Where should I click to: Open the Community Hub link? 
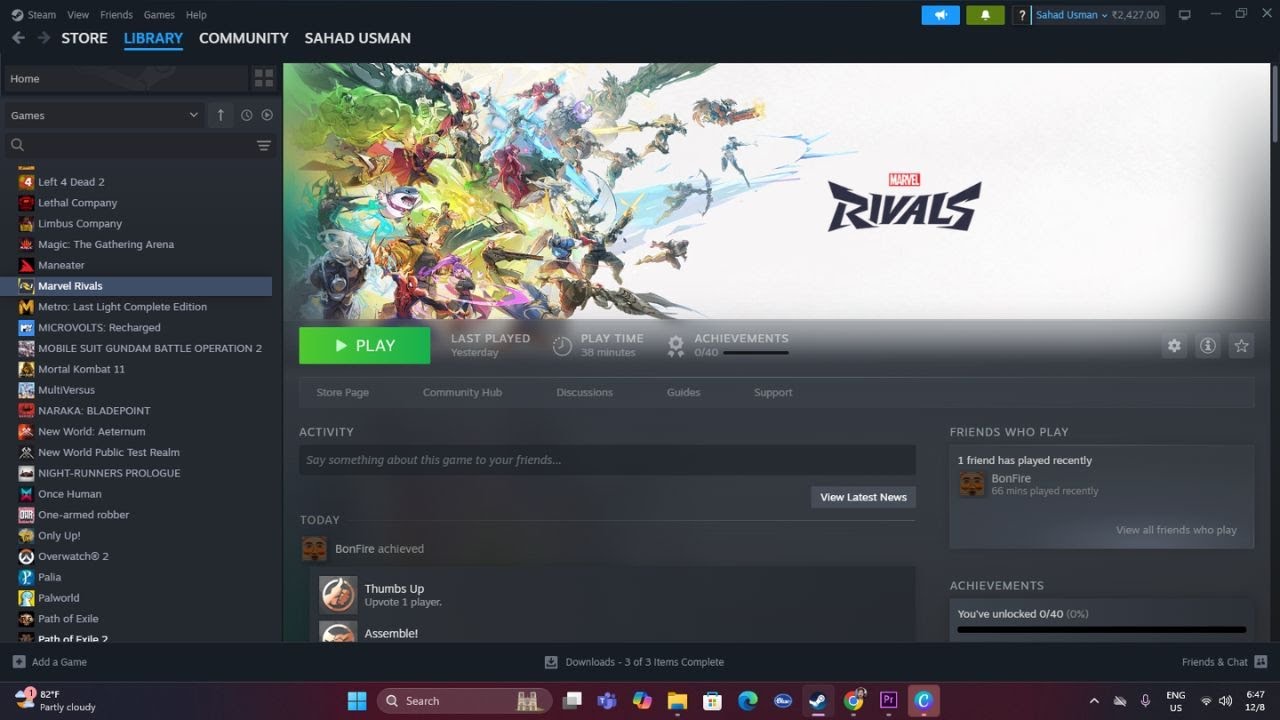462,392
